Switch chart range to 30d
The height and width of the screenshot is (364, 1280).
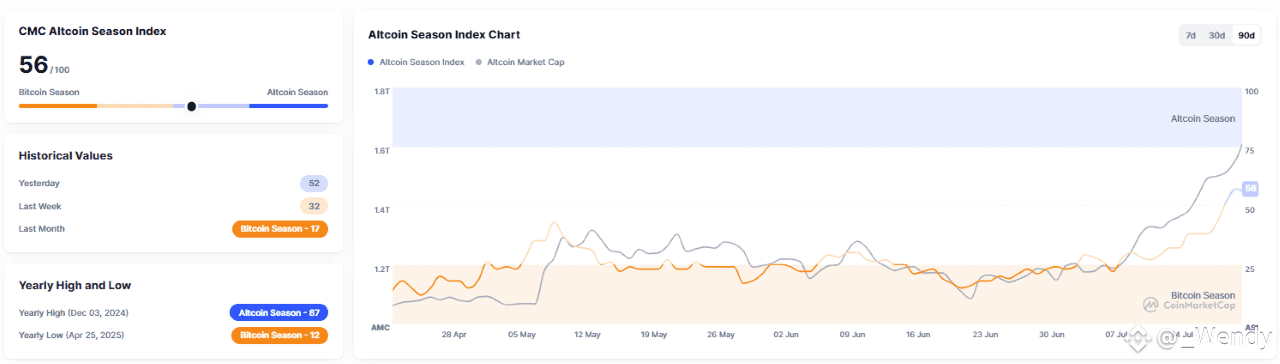[1216, 35]
